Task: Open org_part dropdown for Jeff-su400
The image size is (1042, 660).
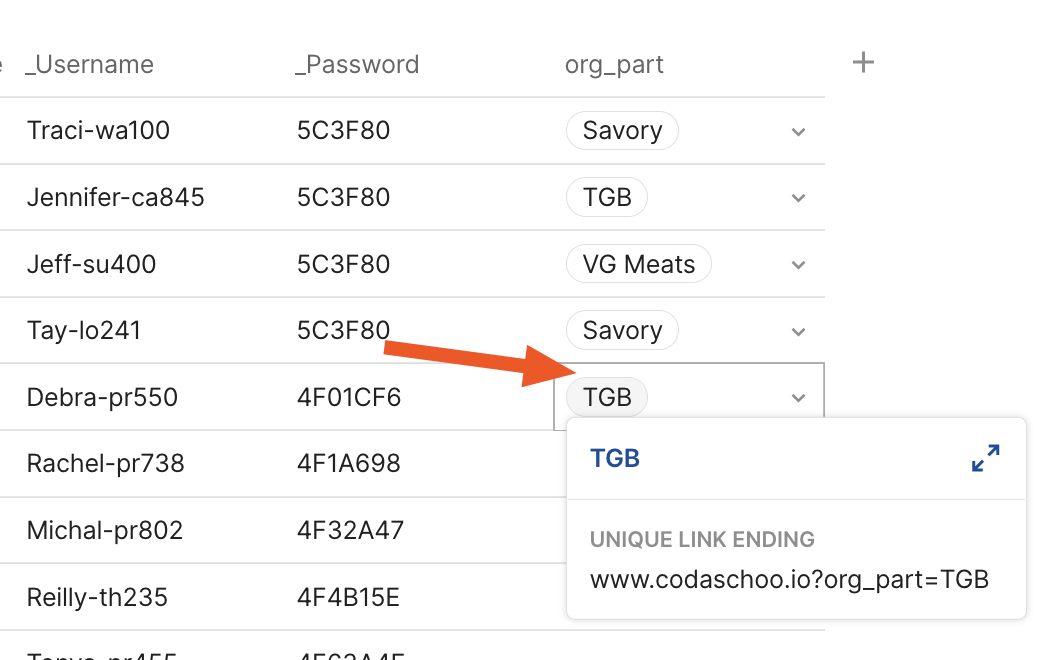Action: coord(798,265)
